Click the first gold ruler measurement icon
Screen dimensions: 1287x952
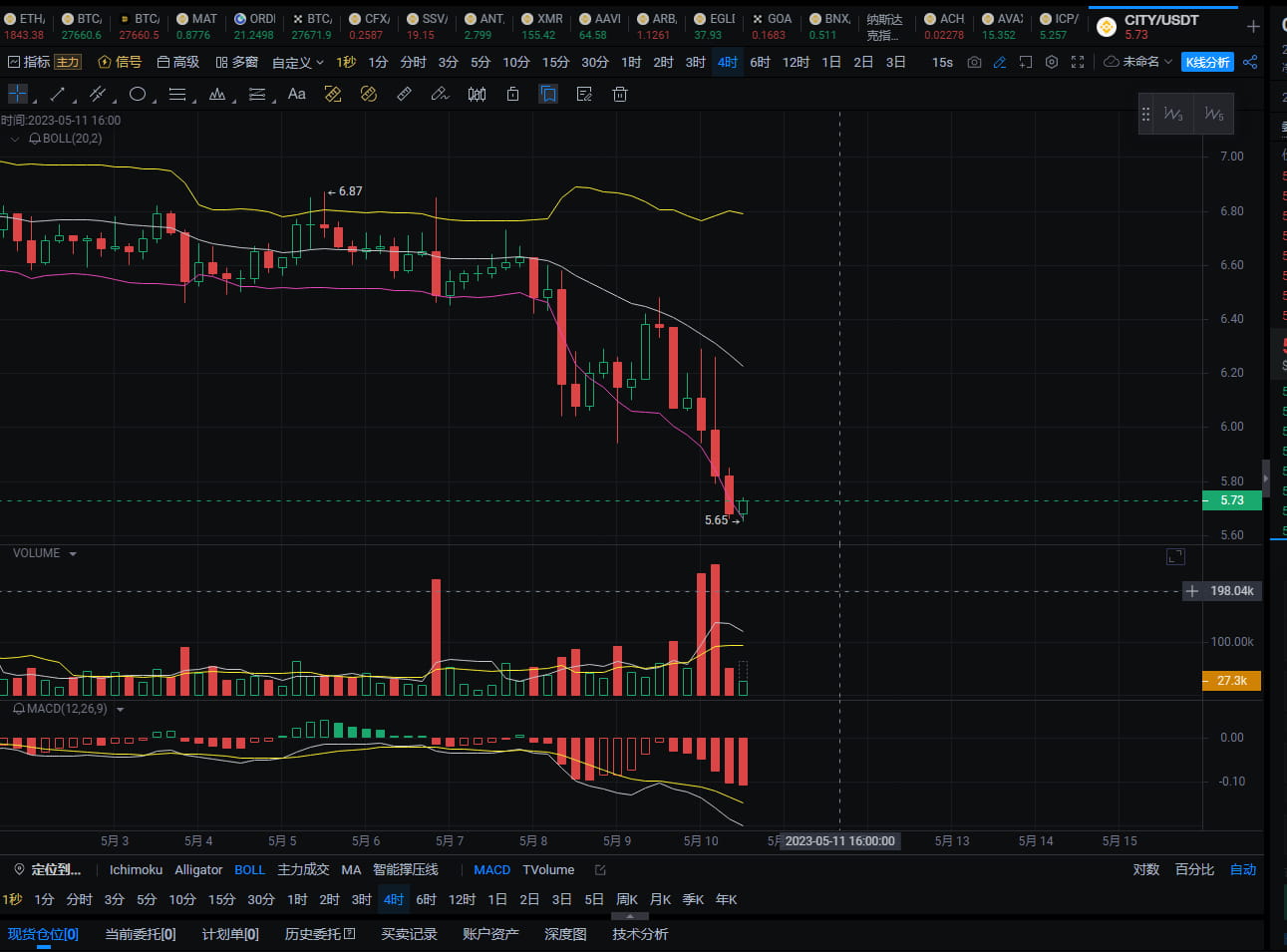333,94
